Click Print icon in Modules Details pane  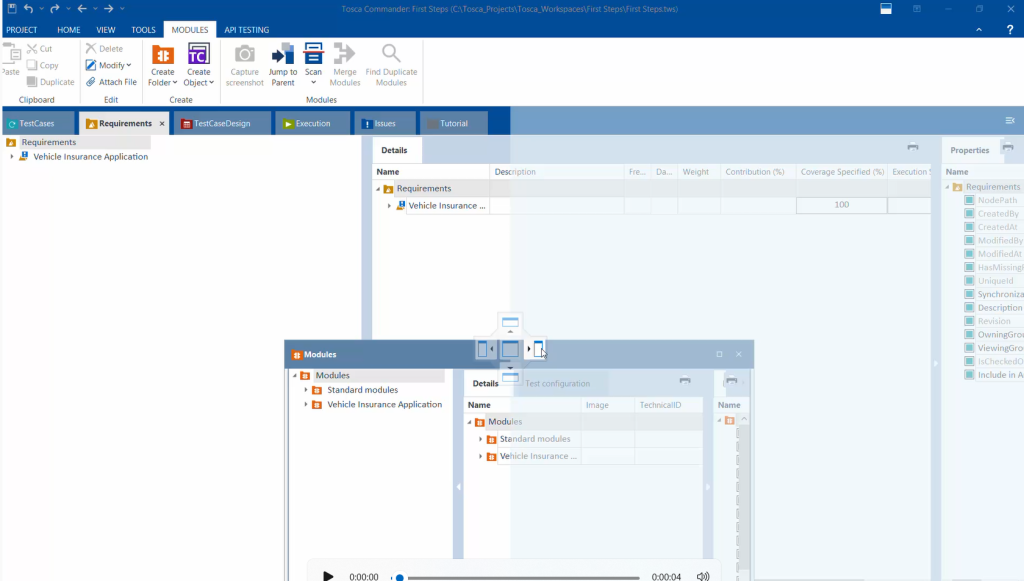[684, 380]
